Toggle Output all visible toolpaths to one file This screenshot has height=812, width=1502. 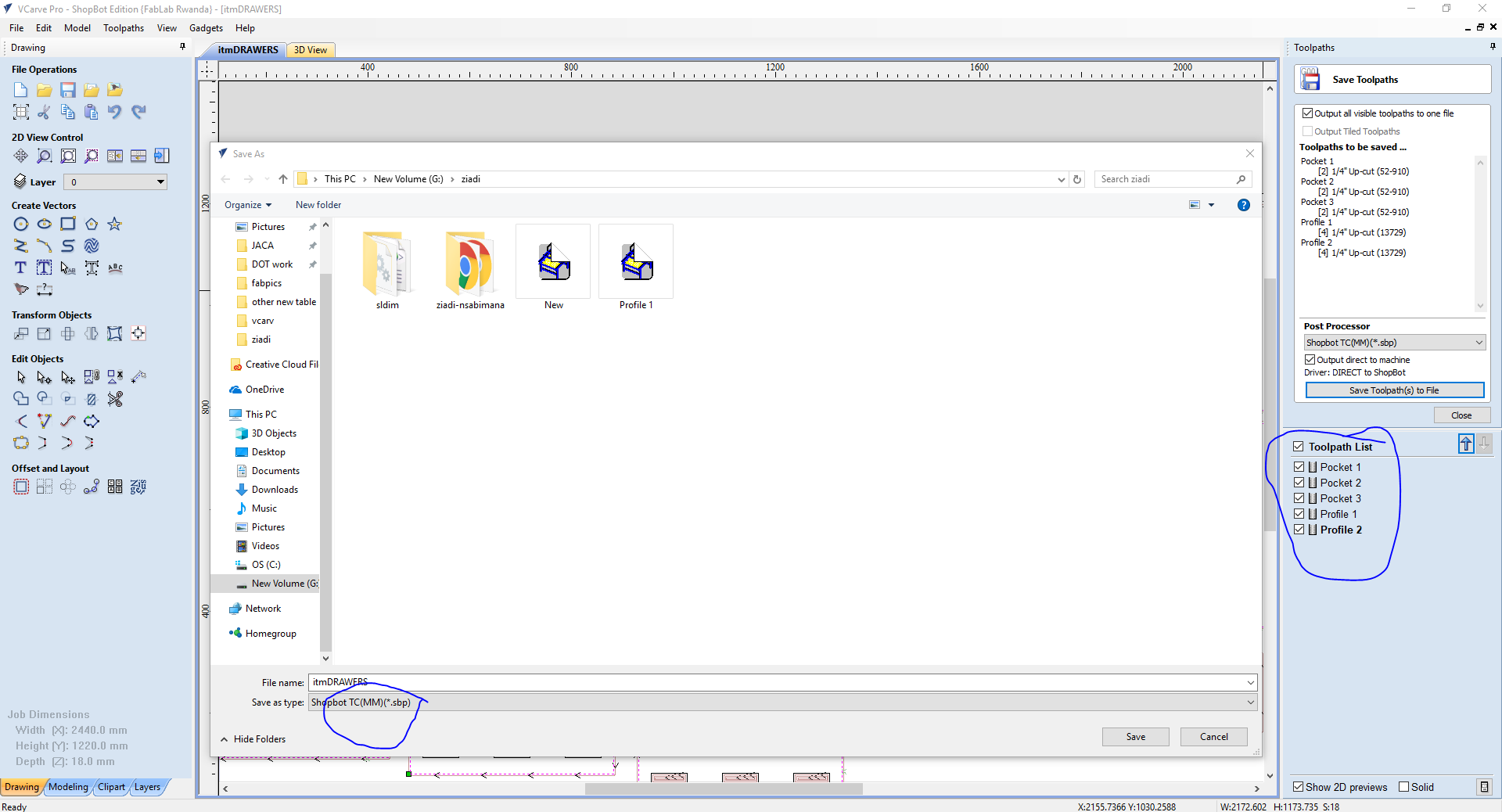[x=1307, y=113]
